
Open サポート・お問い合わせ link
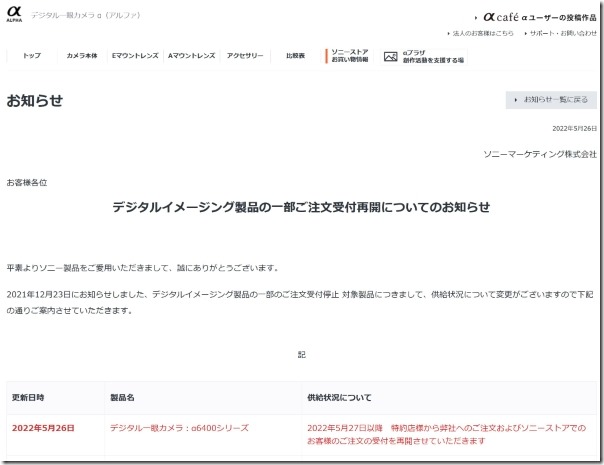(563, 34)
